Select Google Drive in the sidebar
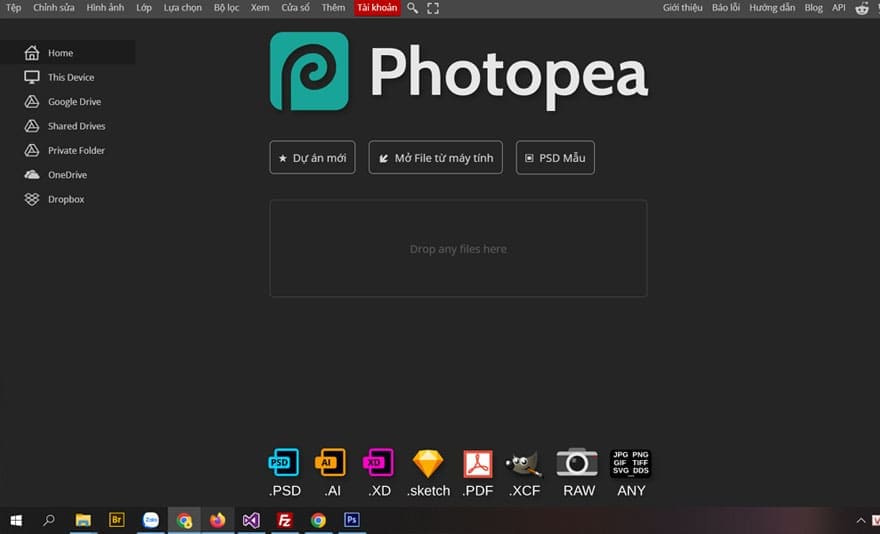The height and width of the screenshot is (534, 880). coord(67,102)
